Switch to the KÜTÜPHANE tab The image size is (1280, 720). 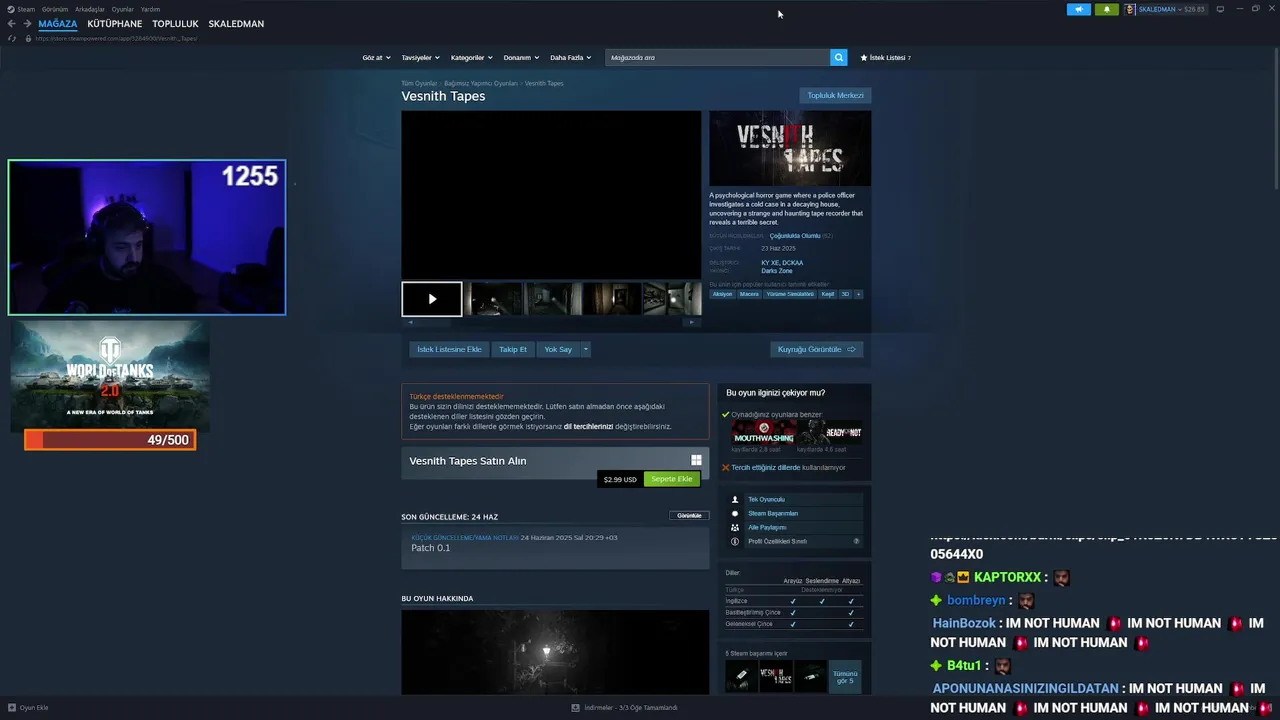pyautogui.click(x=115, y=24)
